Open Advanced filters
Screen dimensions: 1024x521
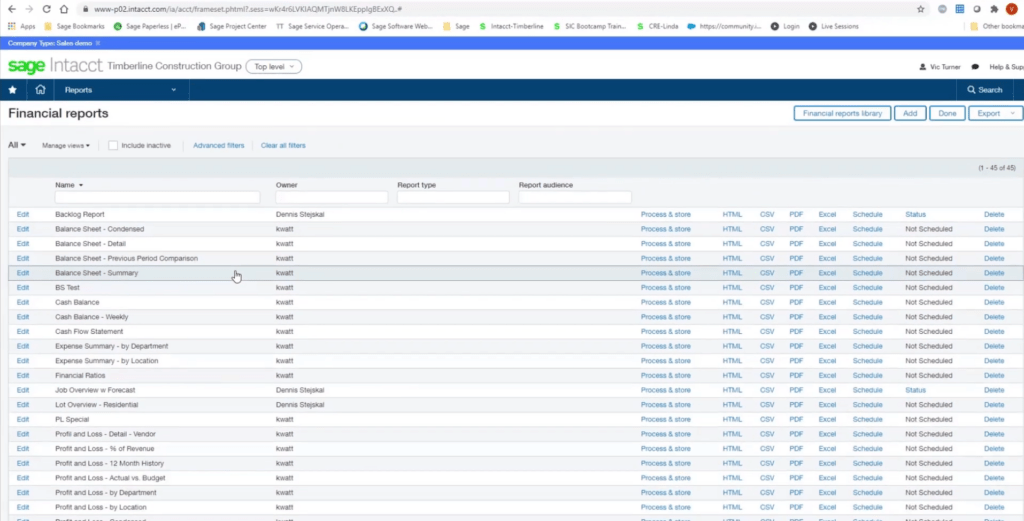click(x=219, y=146)
